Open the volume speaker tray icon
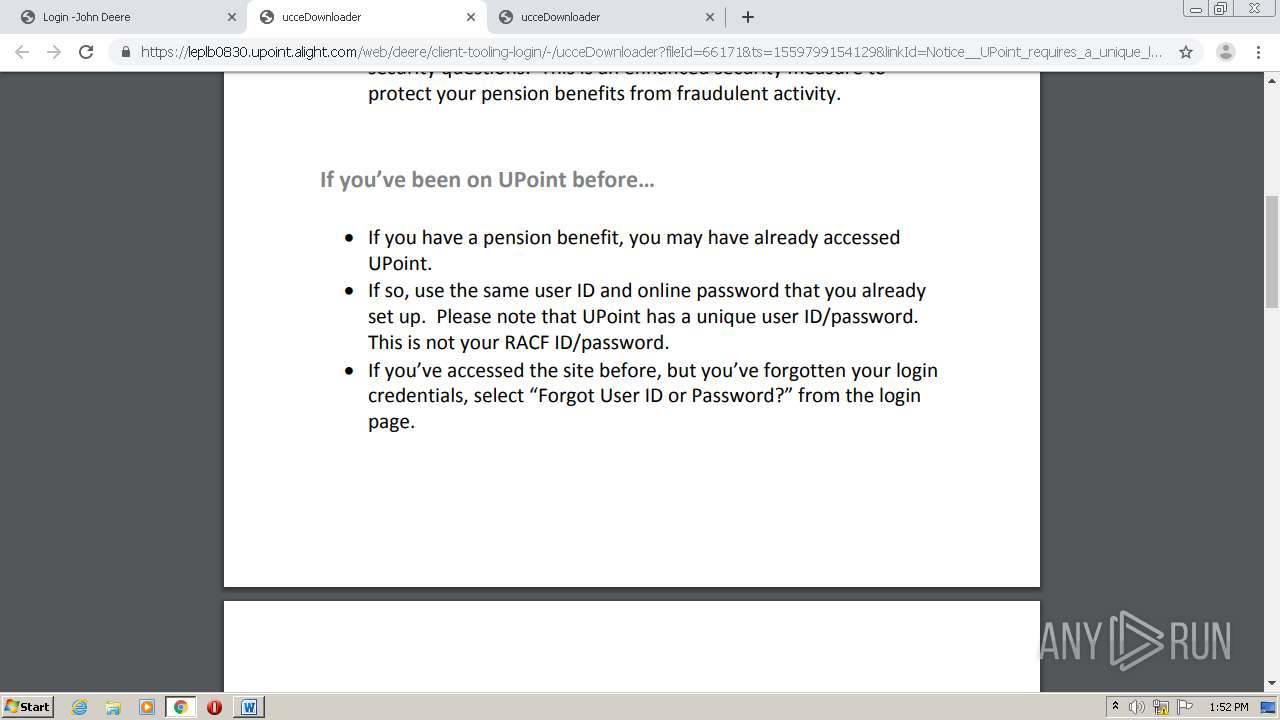 (1137, 707)
